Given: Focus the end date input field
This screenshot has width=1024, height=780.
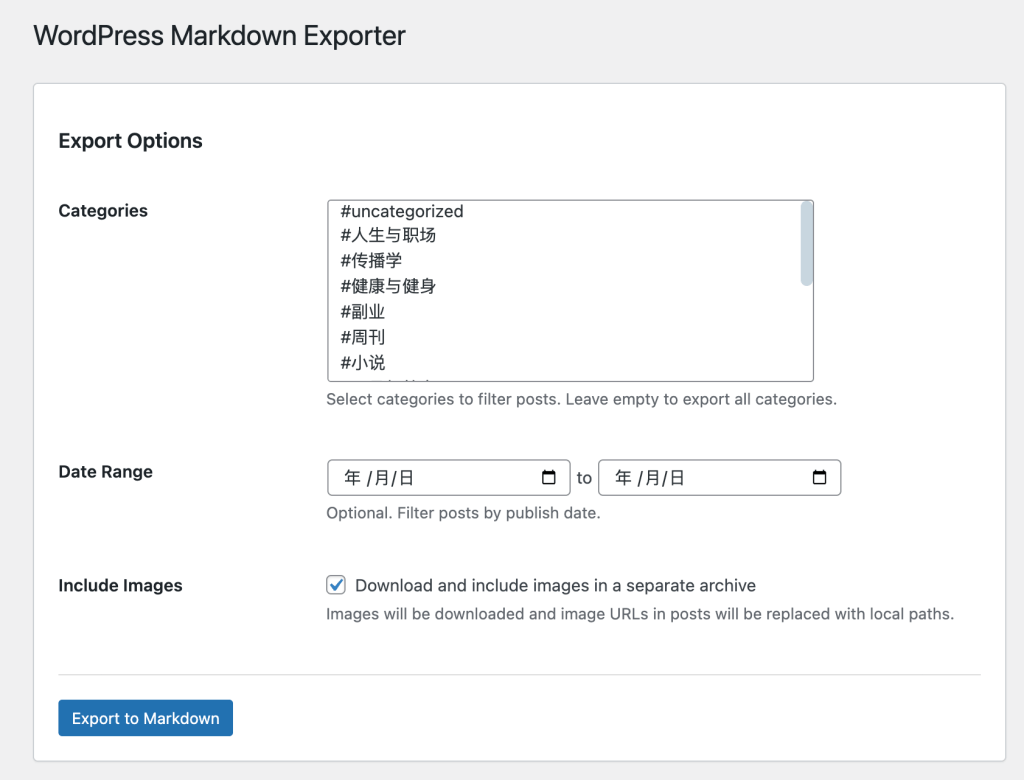Looking at the screenshot, I should (720, 478).
